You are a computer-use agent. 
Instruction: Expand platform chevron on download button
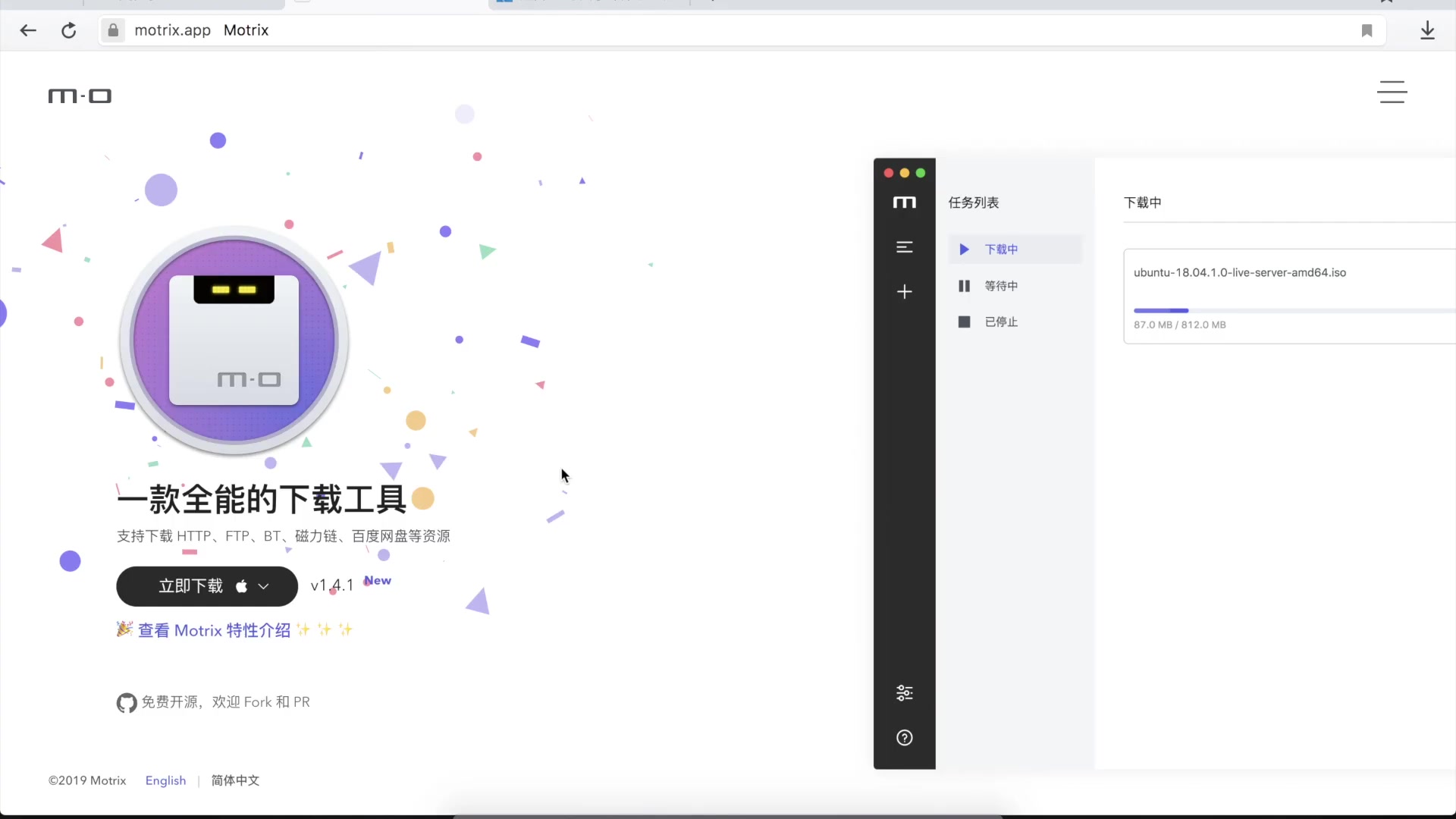point(263,586)
